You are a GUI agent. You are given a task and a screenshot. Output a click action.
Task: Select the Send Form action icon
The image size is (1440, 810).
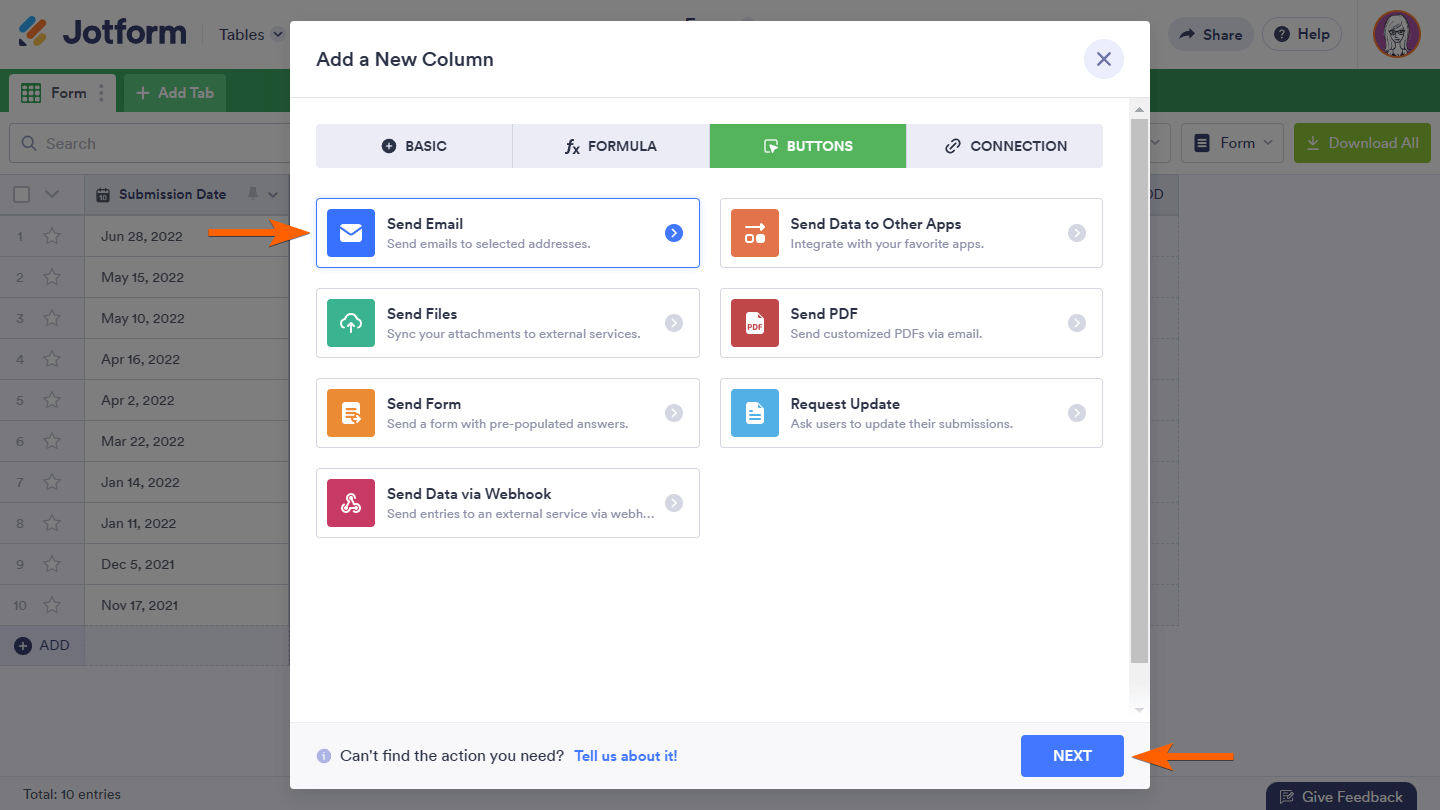350,412
